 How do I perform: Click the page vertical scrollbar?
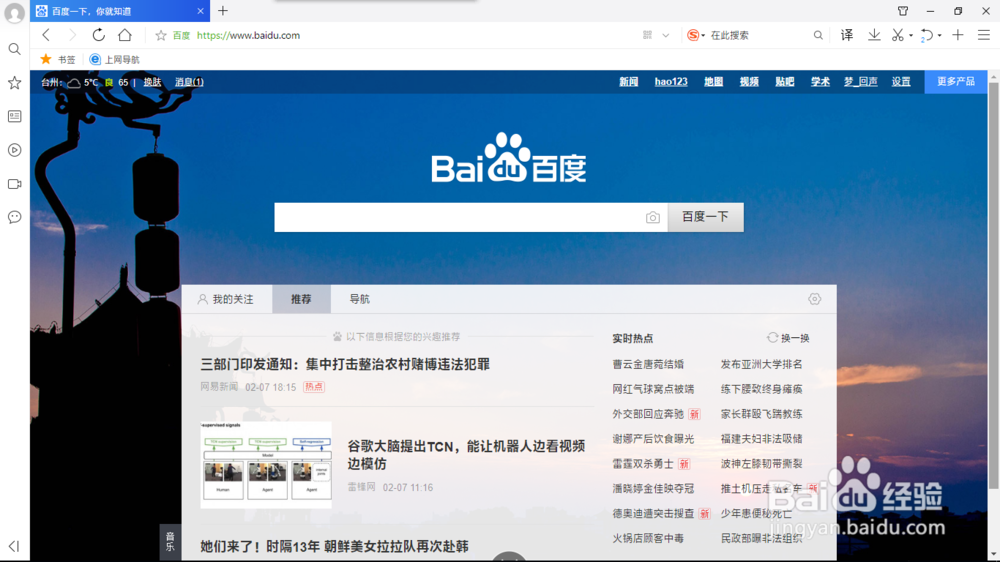994,286
